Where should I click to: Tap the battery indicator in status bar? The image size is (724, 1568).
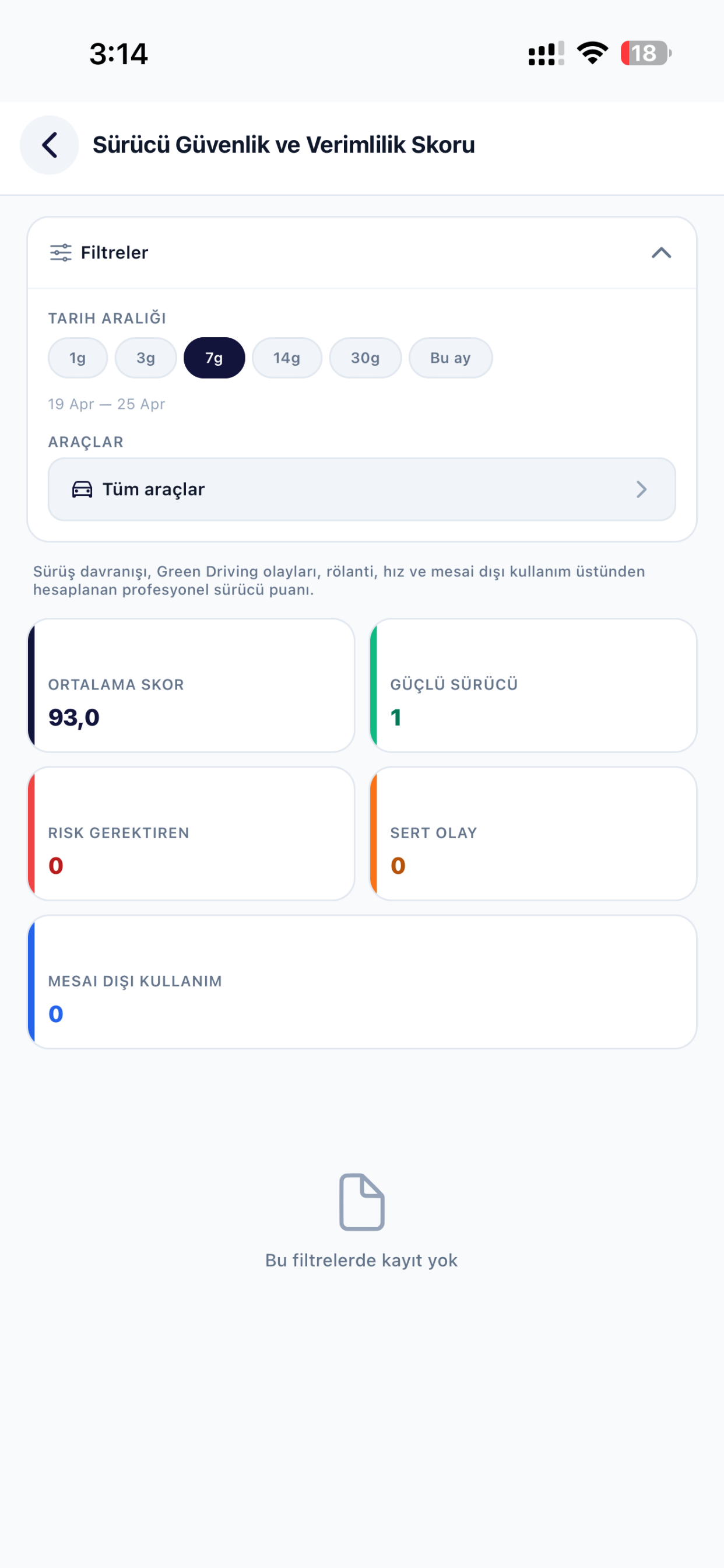645,54
